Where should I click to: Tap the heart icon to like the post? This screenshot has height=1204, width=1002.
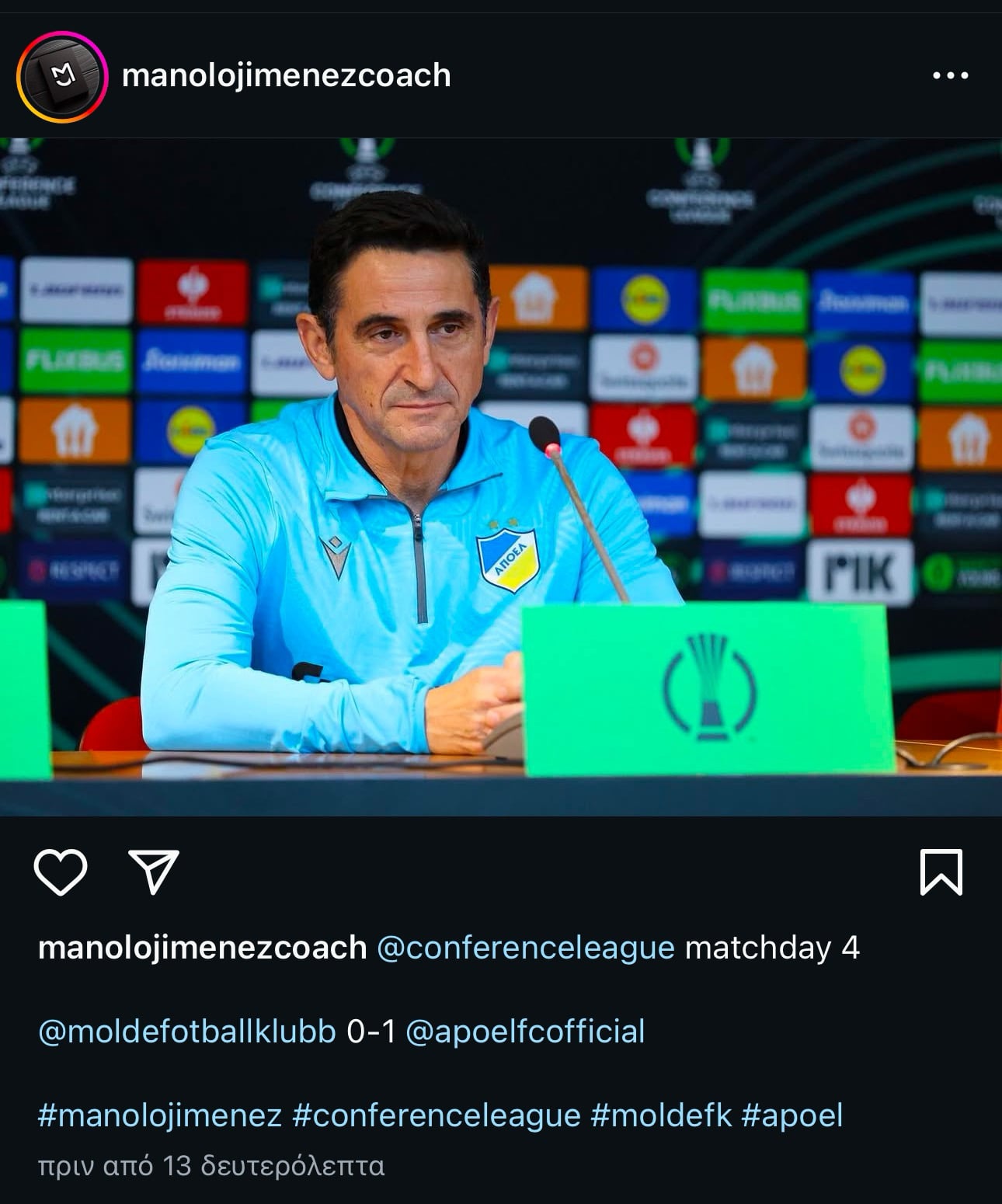pyautogui.click(x=61, y=872)
